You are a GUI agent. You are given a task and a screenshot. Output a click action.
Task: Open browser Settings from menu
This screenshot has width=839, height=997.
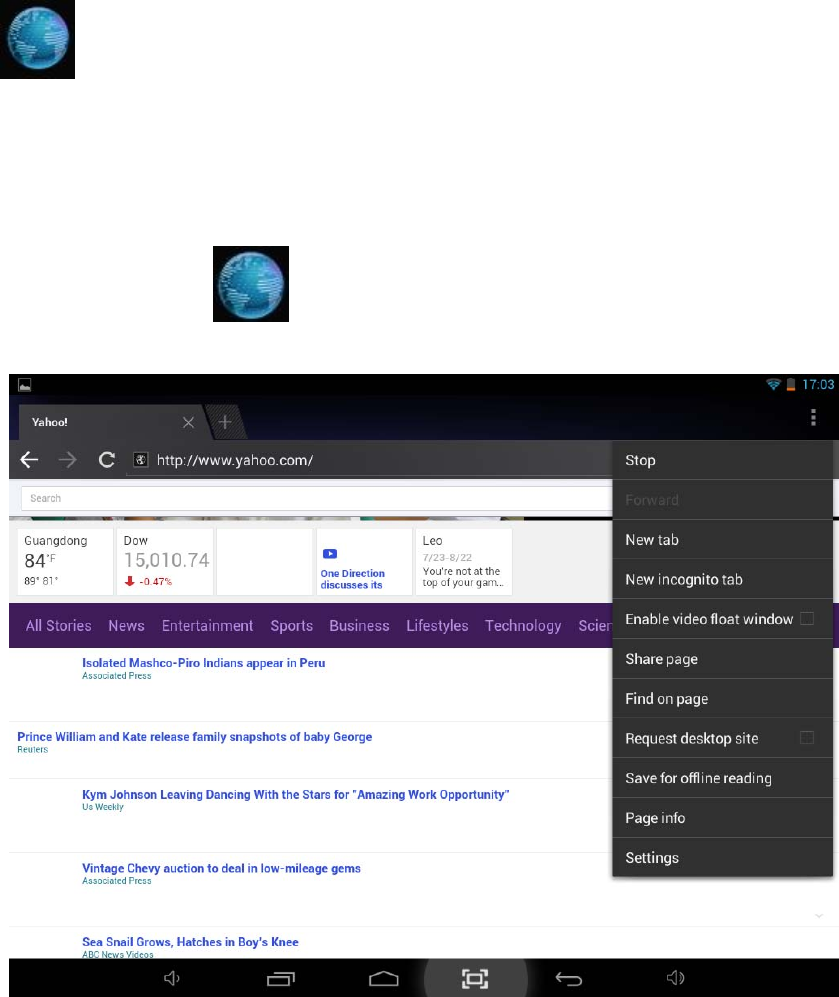click(722, 858)
